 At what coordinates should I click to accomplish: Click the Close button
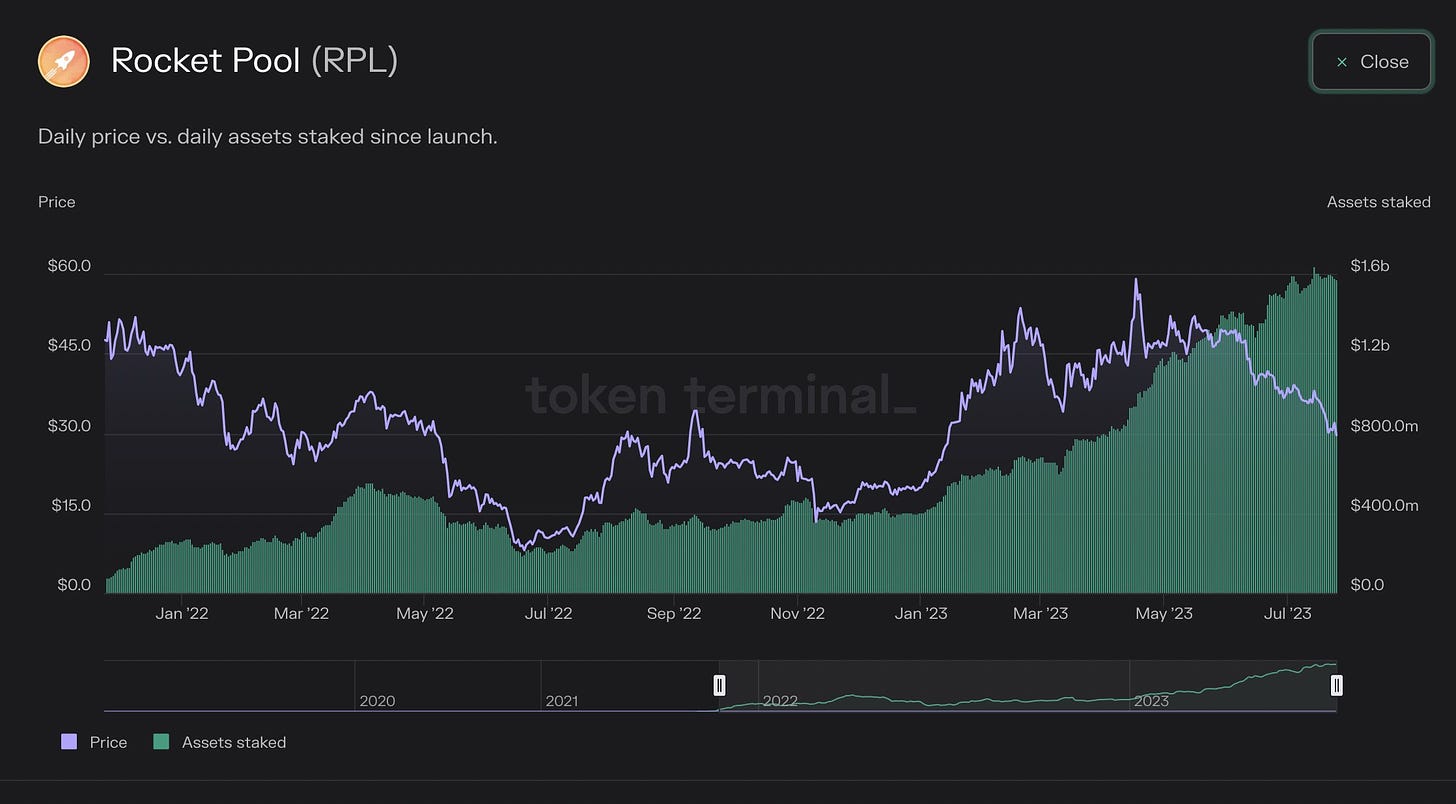[1371, 61]
